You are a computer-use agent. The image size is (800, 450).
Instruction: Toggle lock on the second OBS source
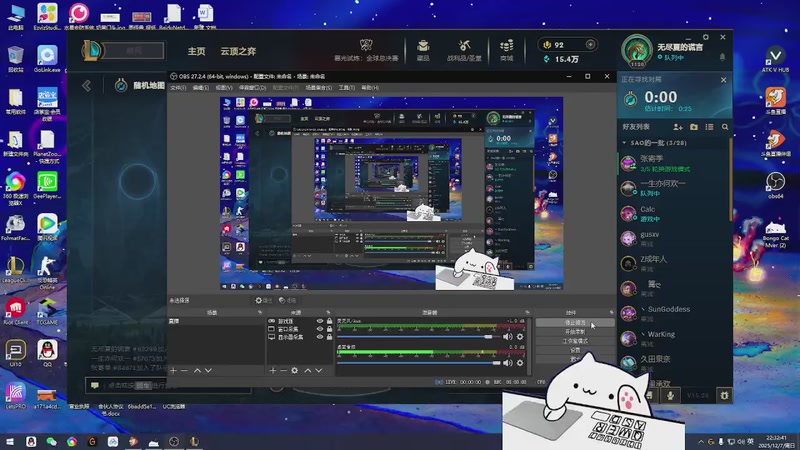[329, 329]
